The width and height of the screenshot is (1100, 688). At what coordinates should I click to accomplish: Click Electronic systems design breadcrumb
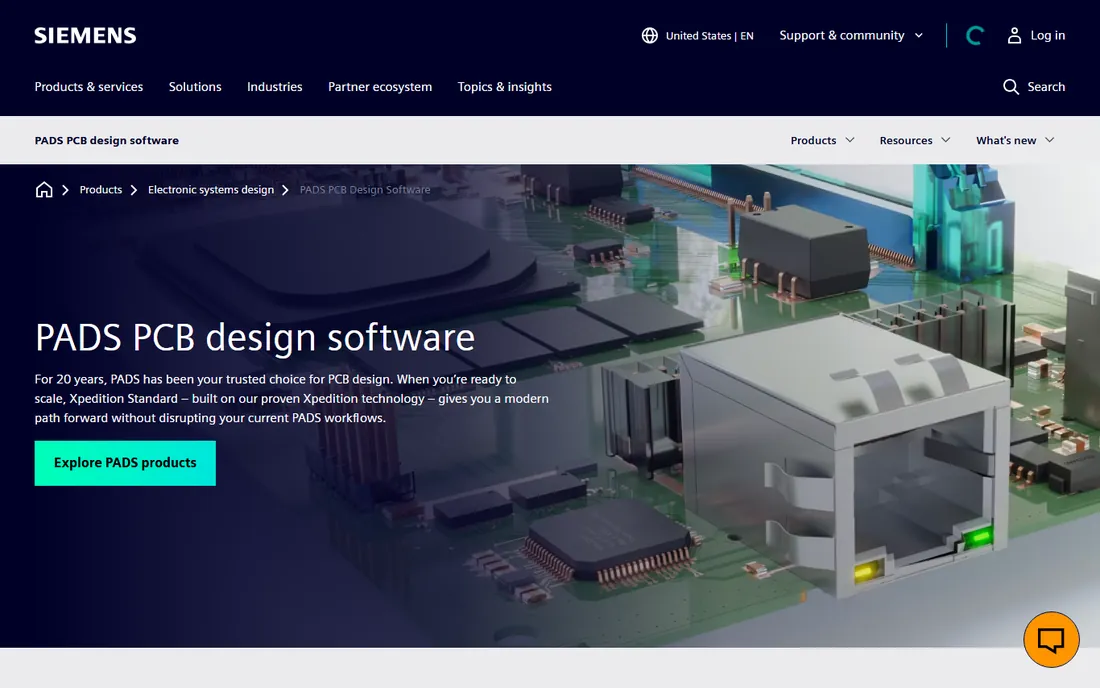[x=210, y=190]
